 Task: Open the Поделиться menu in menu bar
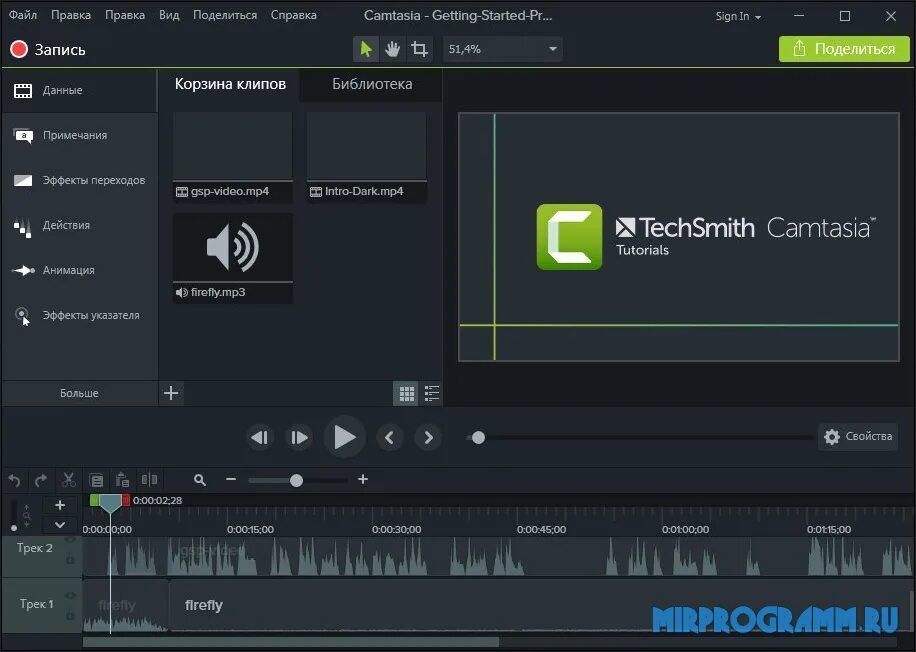click(x=225, y=15)
